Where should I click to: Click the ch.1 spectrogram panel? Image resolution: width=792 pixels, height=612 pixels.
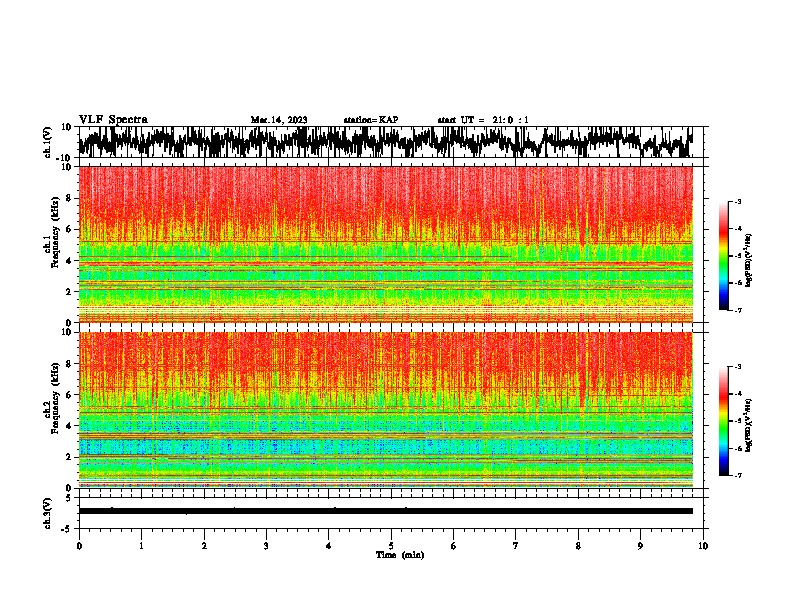pyautogui.click(x=385, y=244)
